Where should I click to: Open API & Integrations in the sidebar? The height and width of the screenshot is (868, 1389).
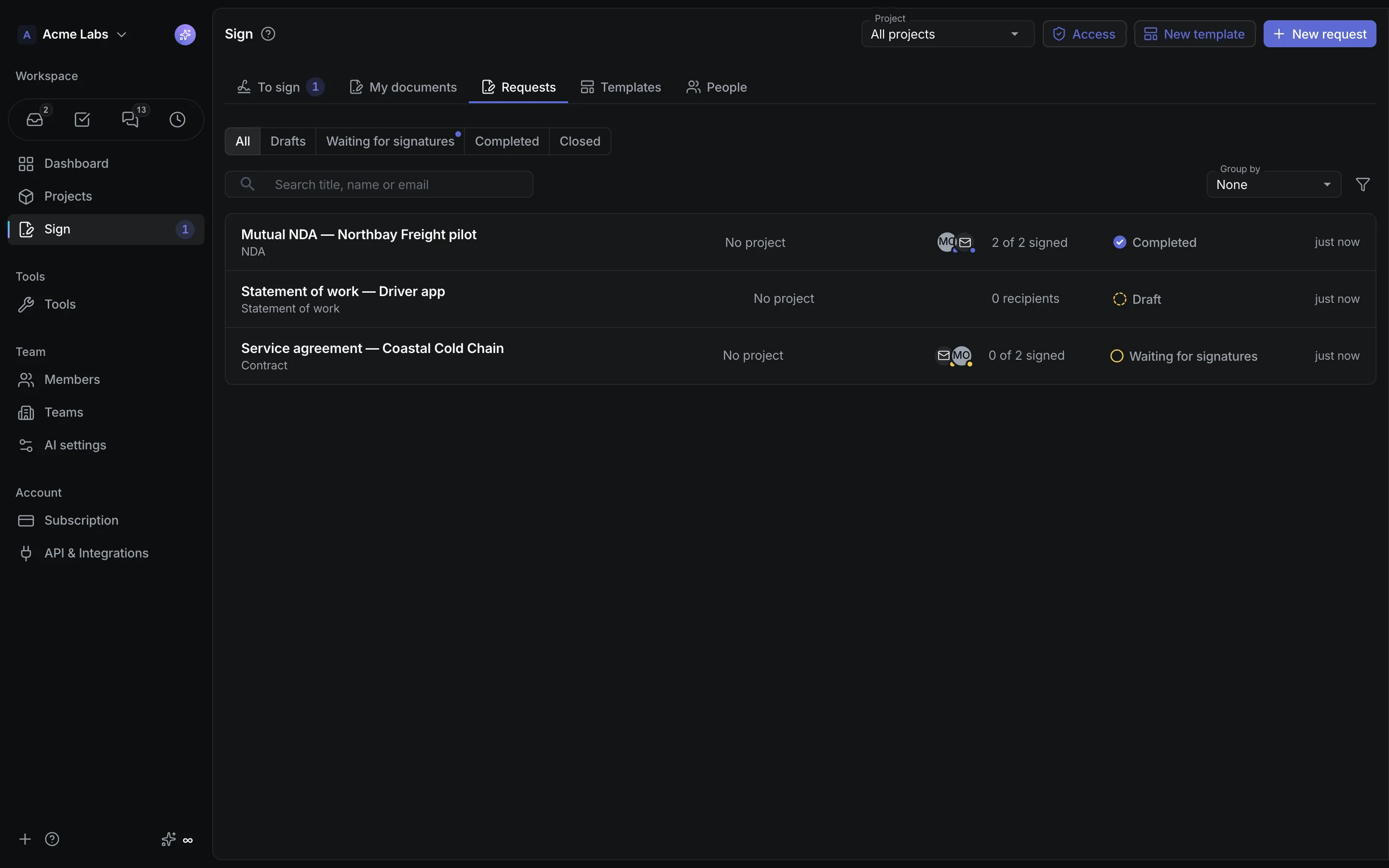(106, 553)
